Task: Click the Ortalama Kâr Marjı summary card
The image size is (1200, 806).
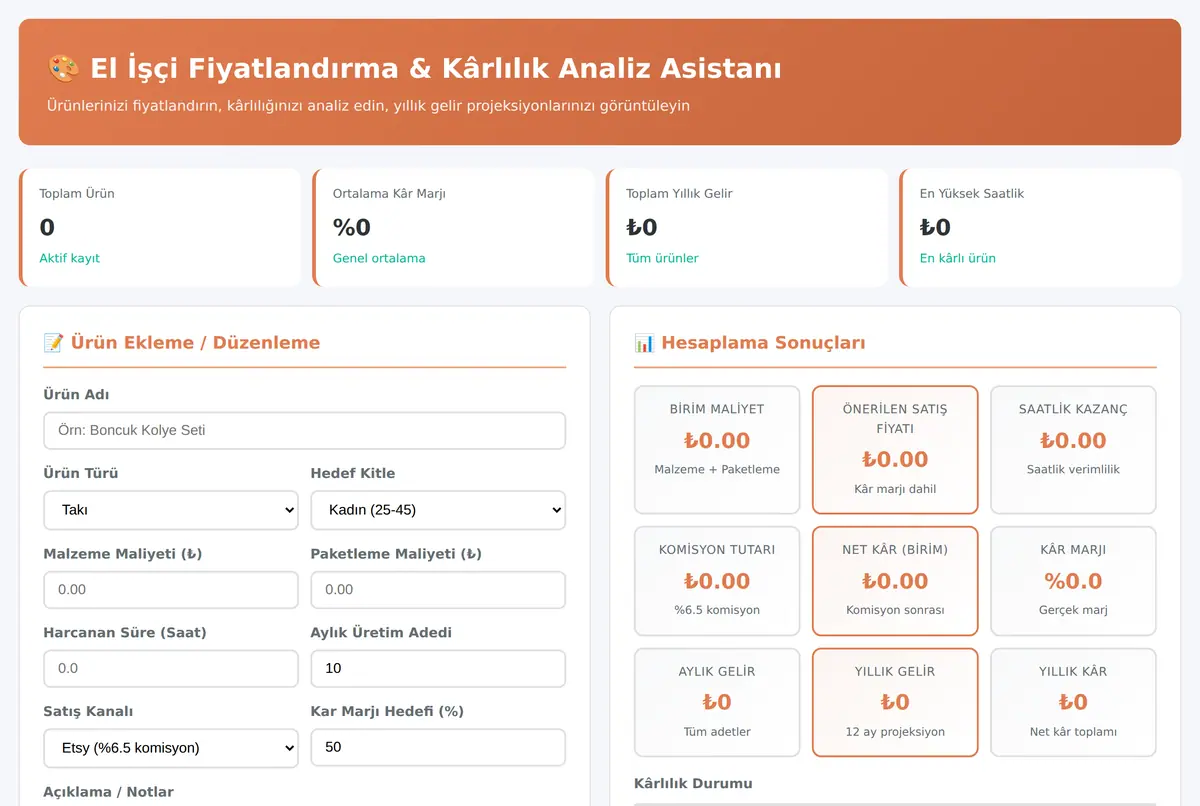Action: tap(453, 228)
